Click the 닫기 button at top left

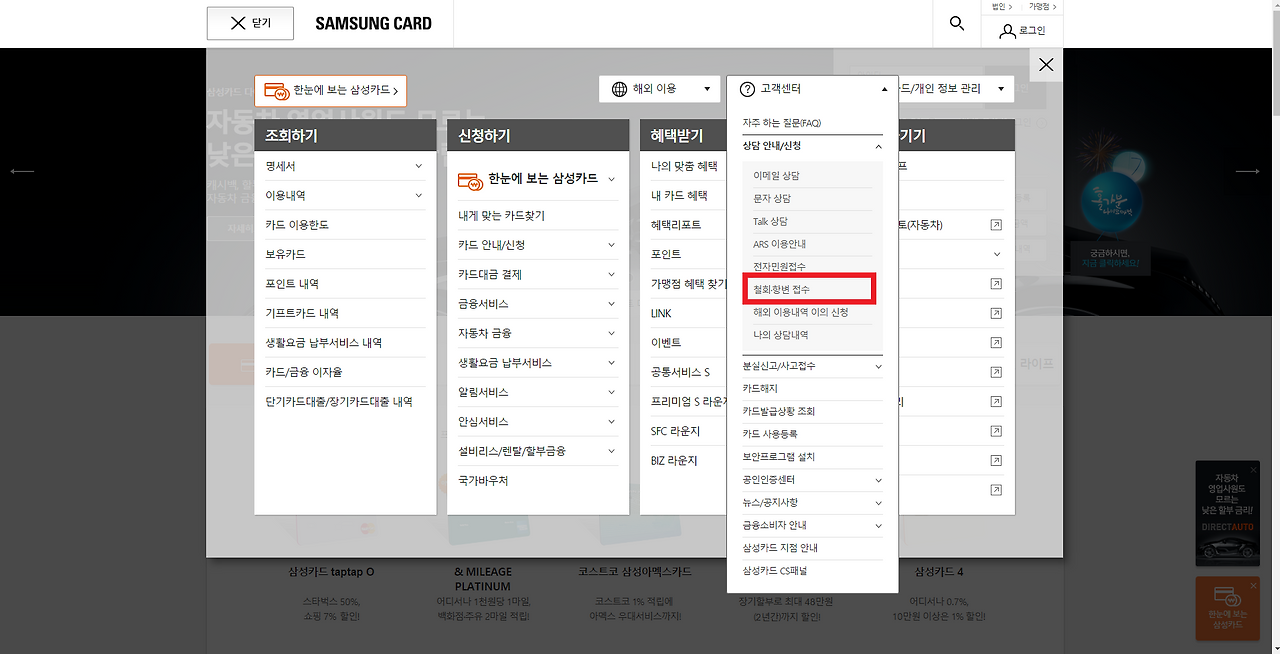pos(250,23)
